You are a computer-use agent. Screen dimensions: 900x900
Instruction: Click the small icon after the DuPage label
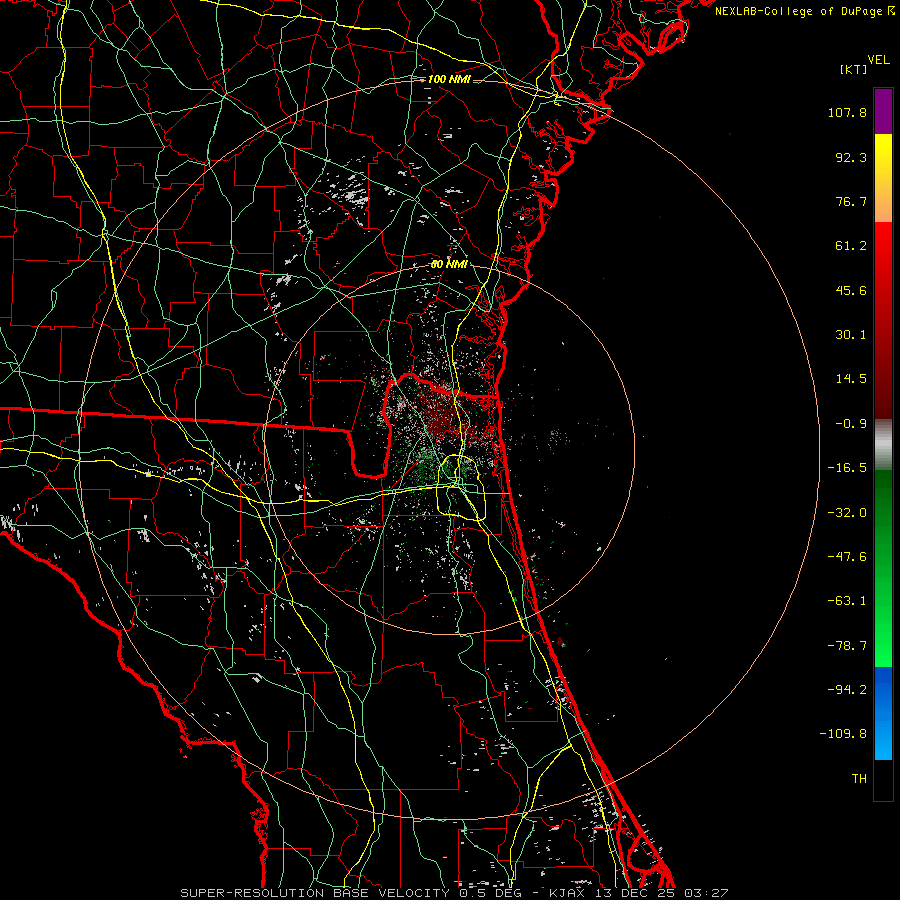[891, 11]
